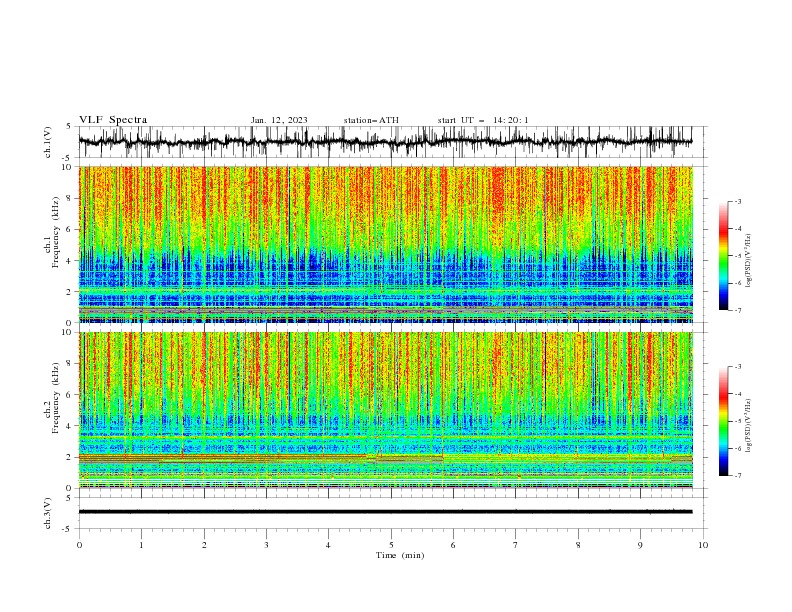This screenshot has width=792, height=612.
Task: Click the ch.2 Frequency (kHz) axis label
Action: 52,398
